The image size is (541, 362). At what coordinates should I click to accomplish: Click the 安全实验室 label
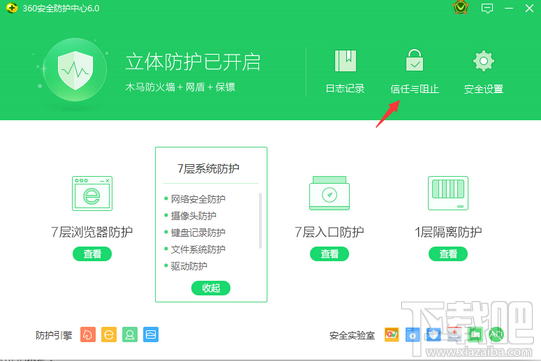click(352, 335)
